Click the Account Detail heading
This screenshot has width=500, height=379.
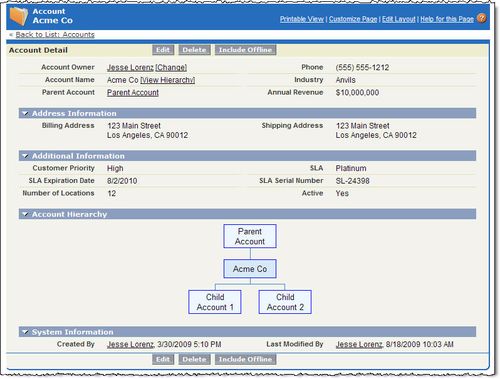(x=38, y=50)
